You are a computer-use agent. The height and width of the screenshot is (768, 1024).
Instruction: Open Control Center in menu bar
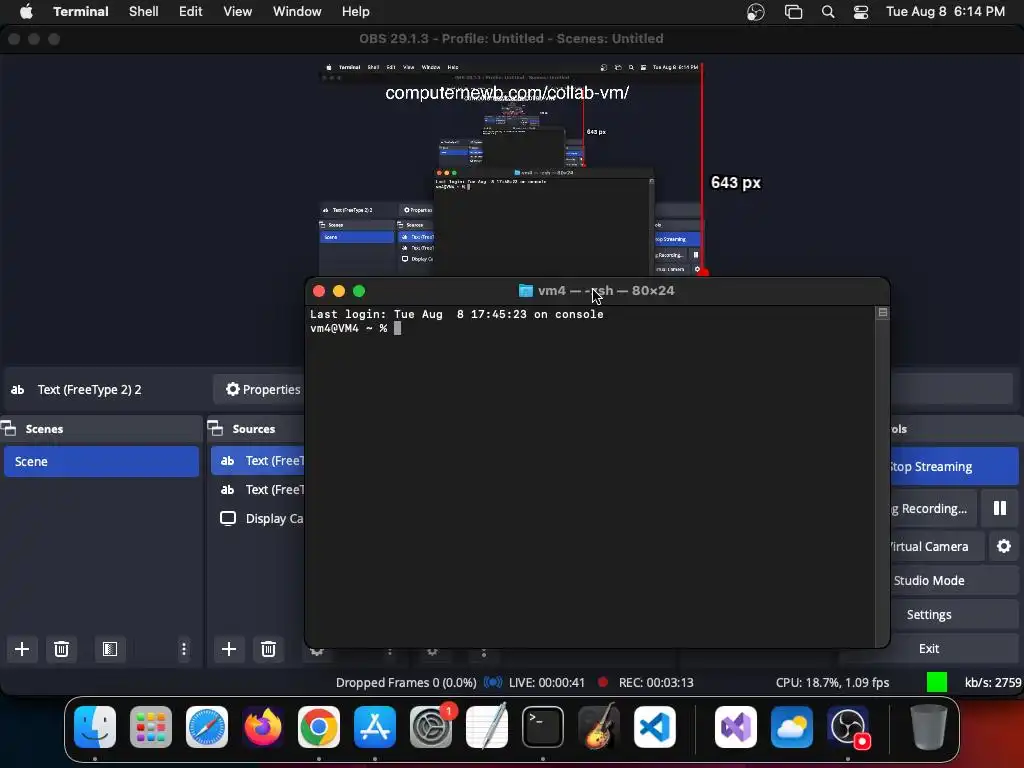861,12
